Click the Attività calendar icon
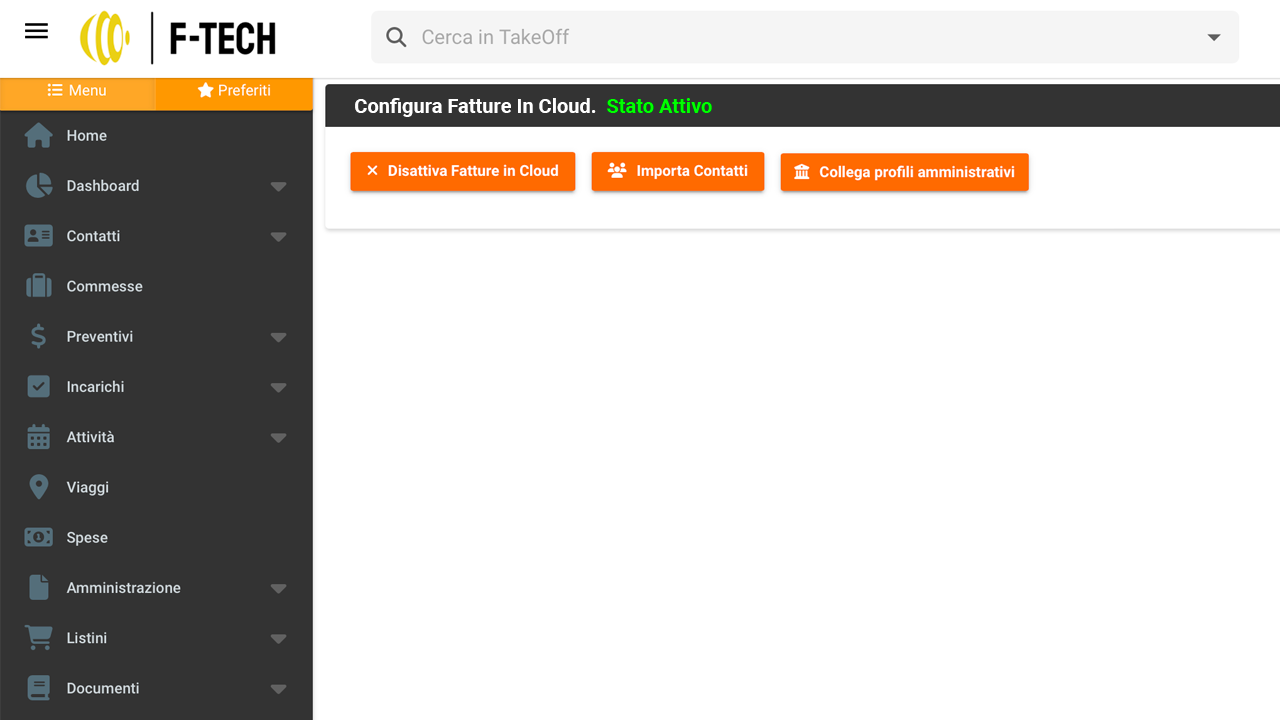 [x=39, y=437]
